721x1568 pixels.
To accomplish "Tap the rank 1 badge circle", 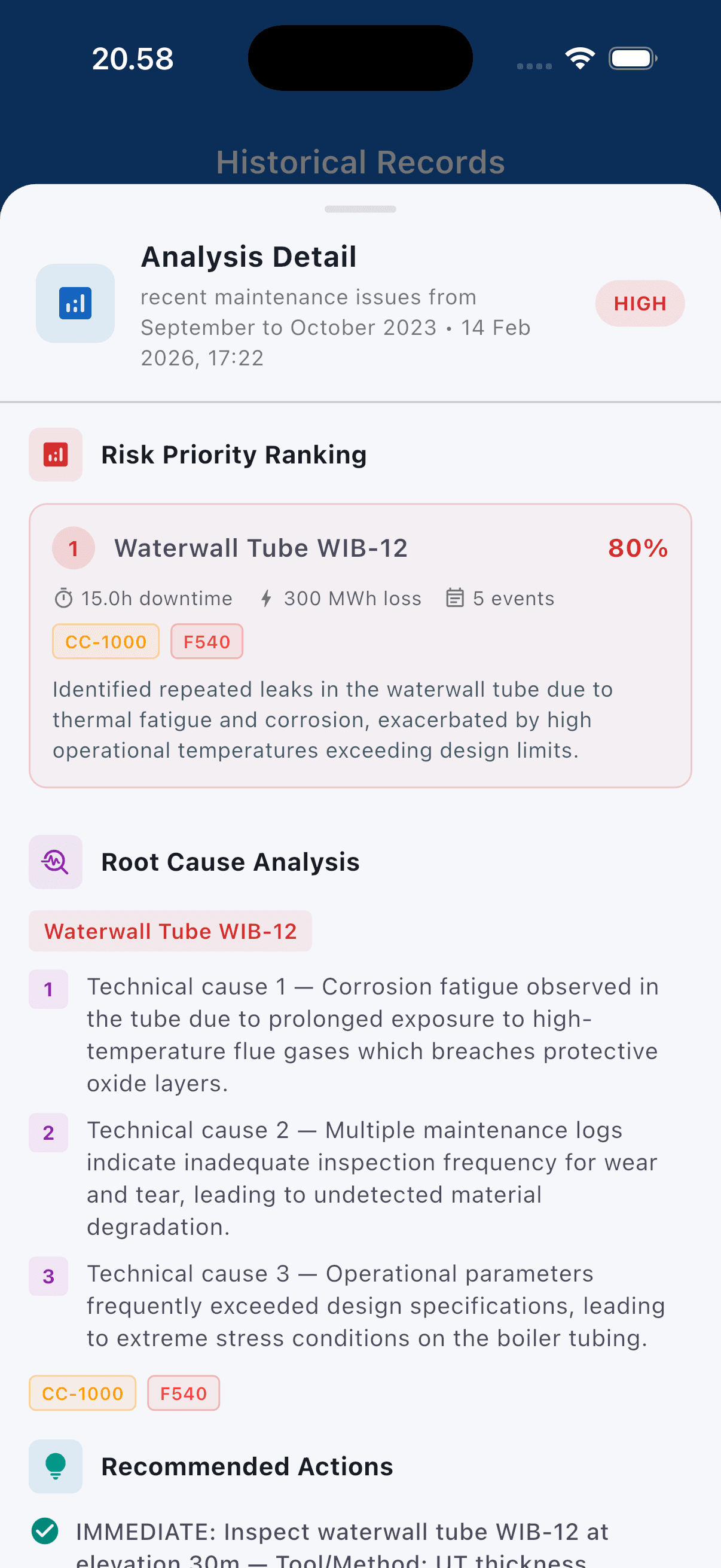I will pos(74,548).
